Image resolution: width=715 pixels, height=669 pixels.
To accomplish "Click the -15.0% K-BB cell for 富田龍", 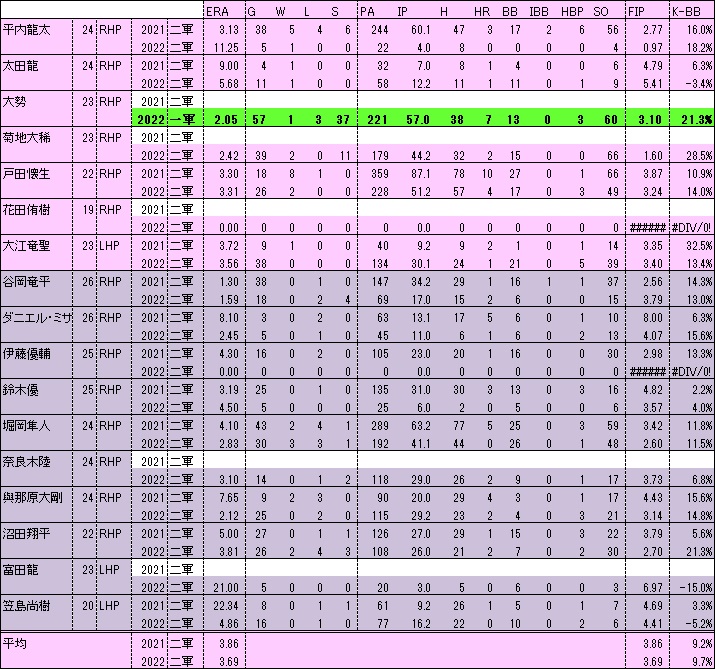I will pos(695,588).
